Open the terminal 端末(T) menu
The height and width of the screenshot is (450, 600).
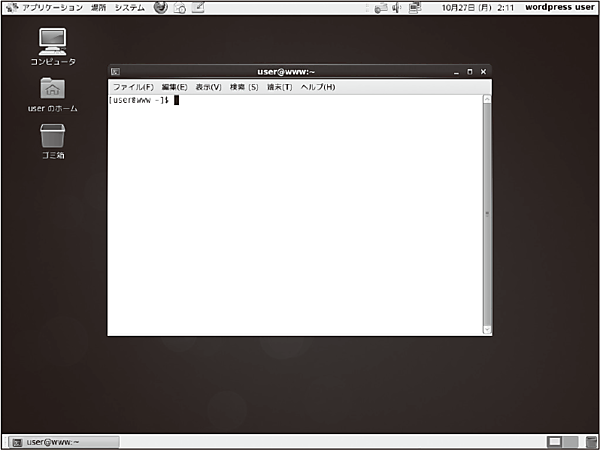pyautogui.click(x=280, y=87)
